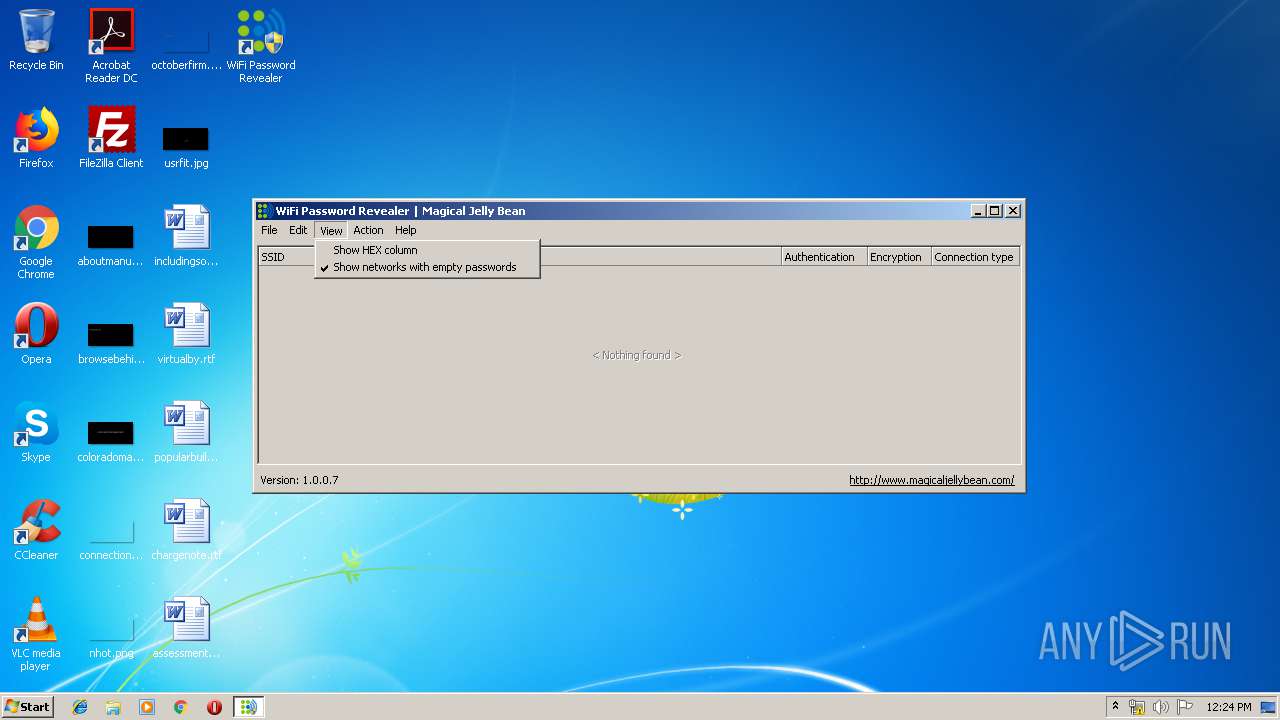The width and height of the screenshot is (1280, 720).
Task: Open WiFi Password Revealer desktop shortcut
Action: 261,46
